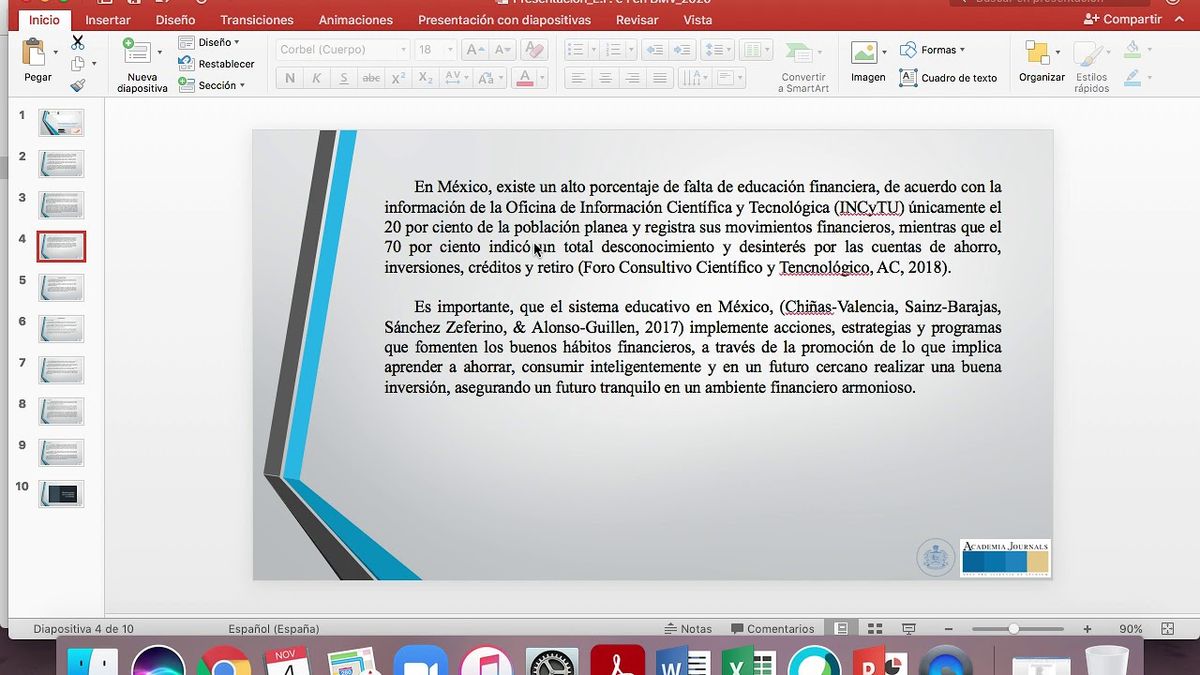This screenshot has height=675, width=1200.
Task: Clear formatting with the eraser A icon
Action: coord(534,50)
